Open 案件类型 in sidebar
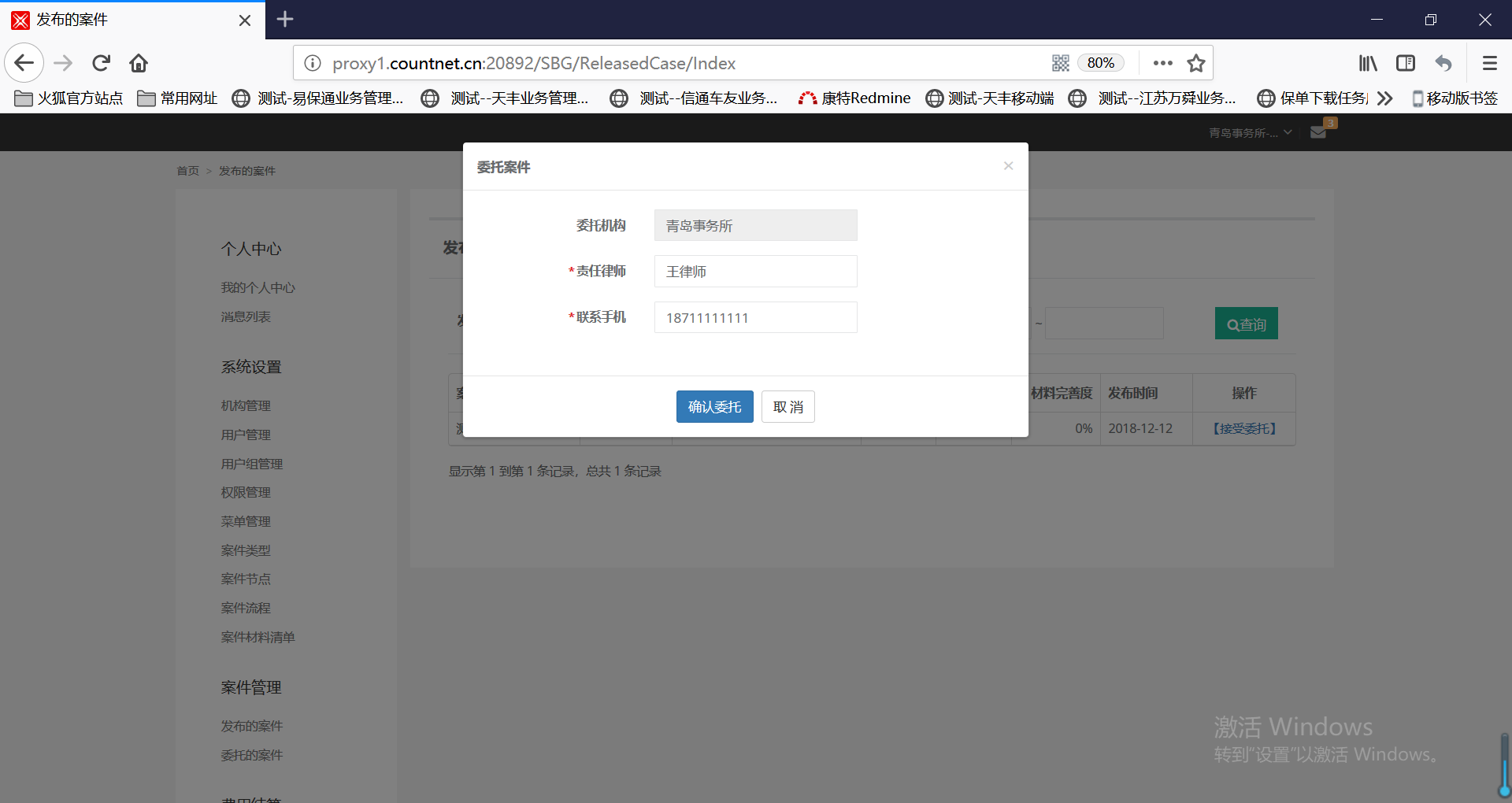1512x803 pixels. [x=246, y=550]
